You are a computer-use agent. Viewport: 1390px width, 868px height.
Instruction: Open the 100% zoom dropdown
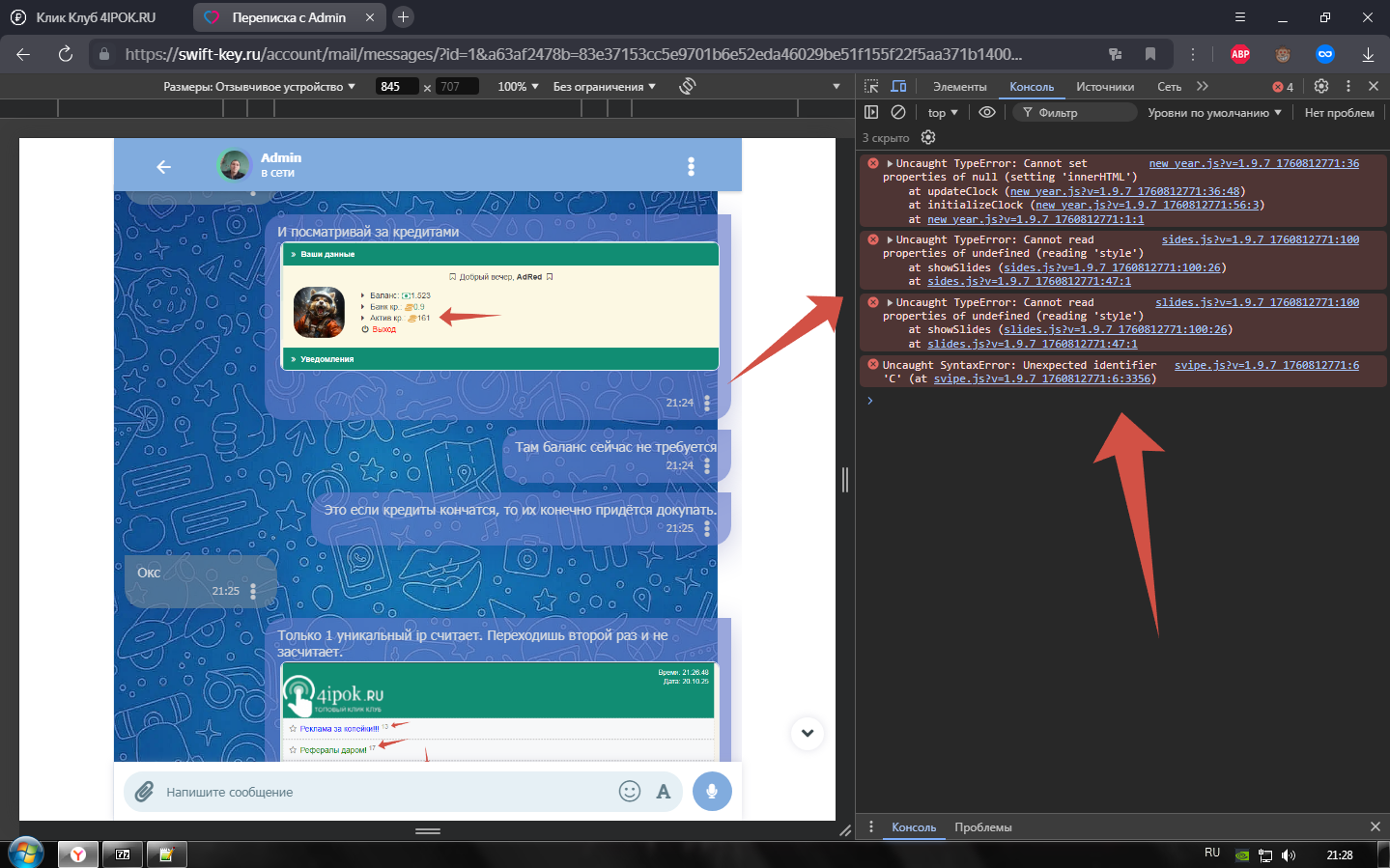click(x=518, y=87)
